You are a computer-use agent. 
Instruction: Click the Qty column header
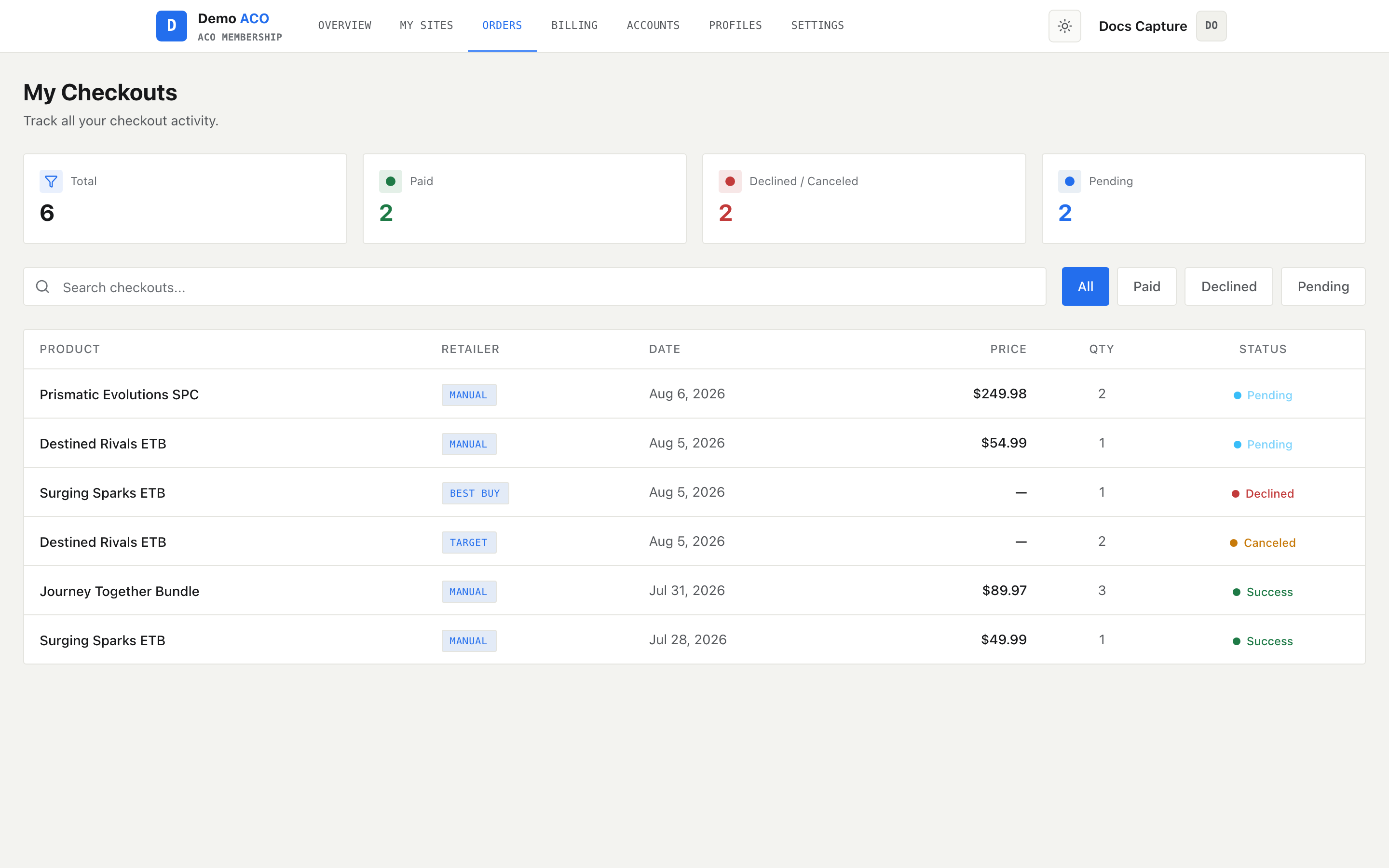pyautogui.click(x=1101, y=349)
